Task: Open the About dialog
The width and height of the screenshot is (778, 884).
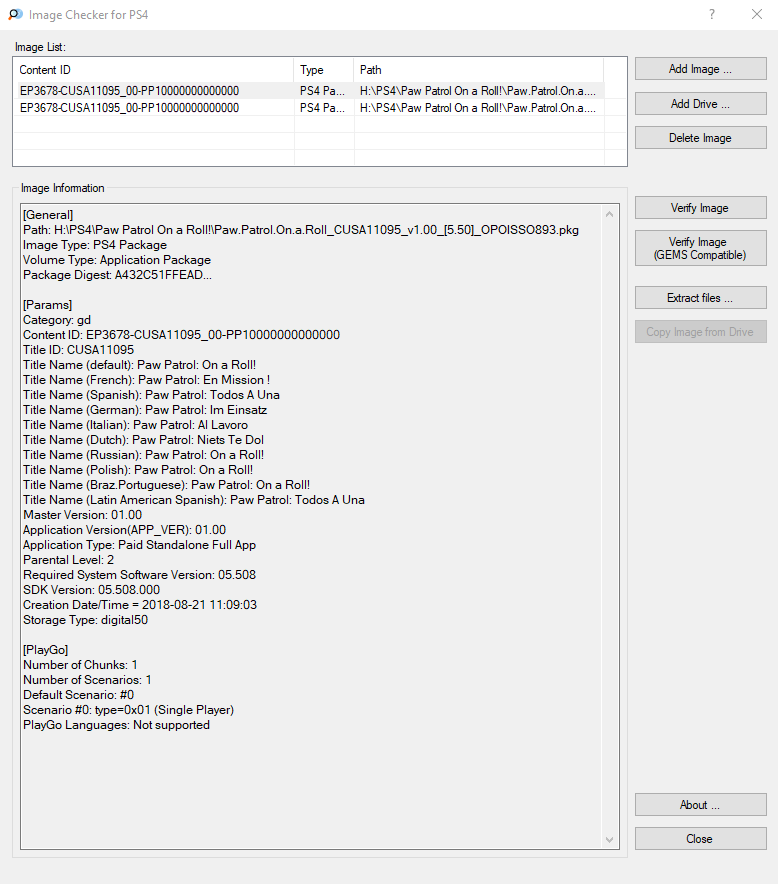Action: 700,805
